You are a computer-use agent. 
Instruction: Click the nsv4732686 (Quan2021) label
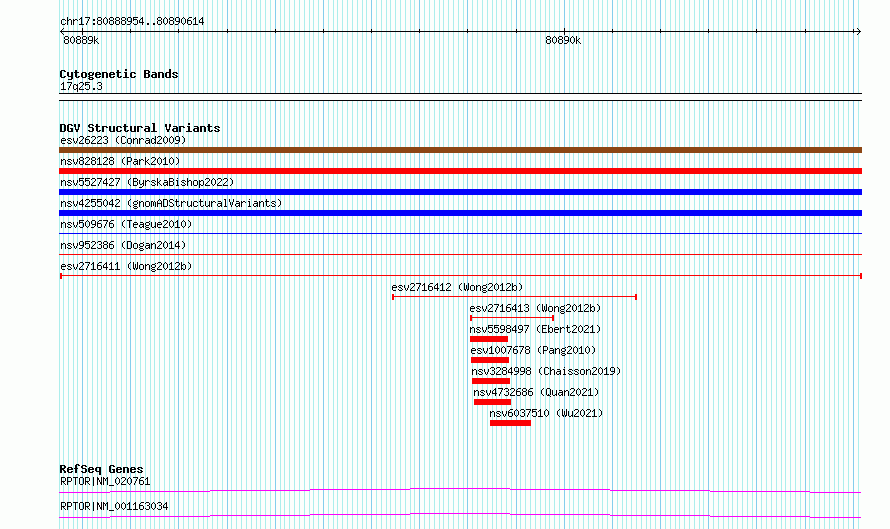[x=536, y=392]
